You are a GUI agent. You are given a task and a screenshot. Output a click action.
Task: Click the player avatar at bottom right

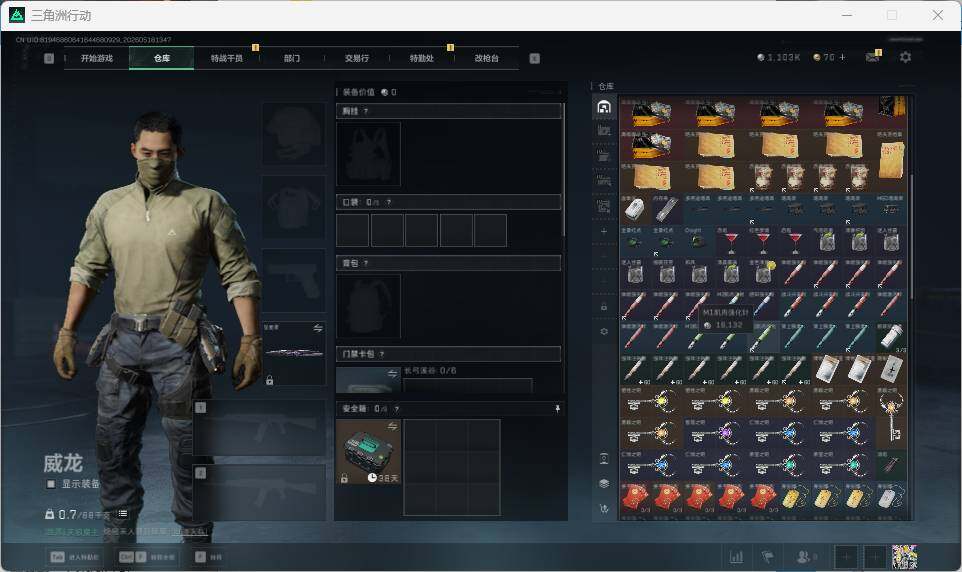click(x=904, y=557)
